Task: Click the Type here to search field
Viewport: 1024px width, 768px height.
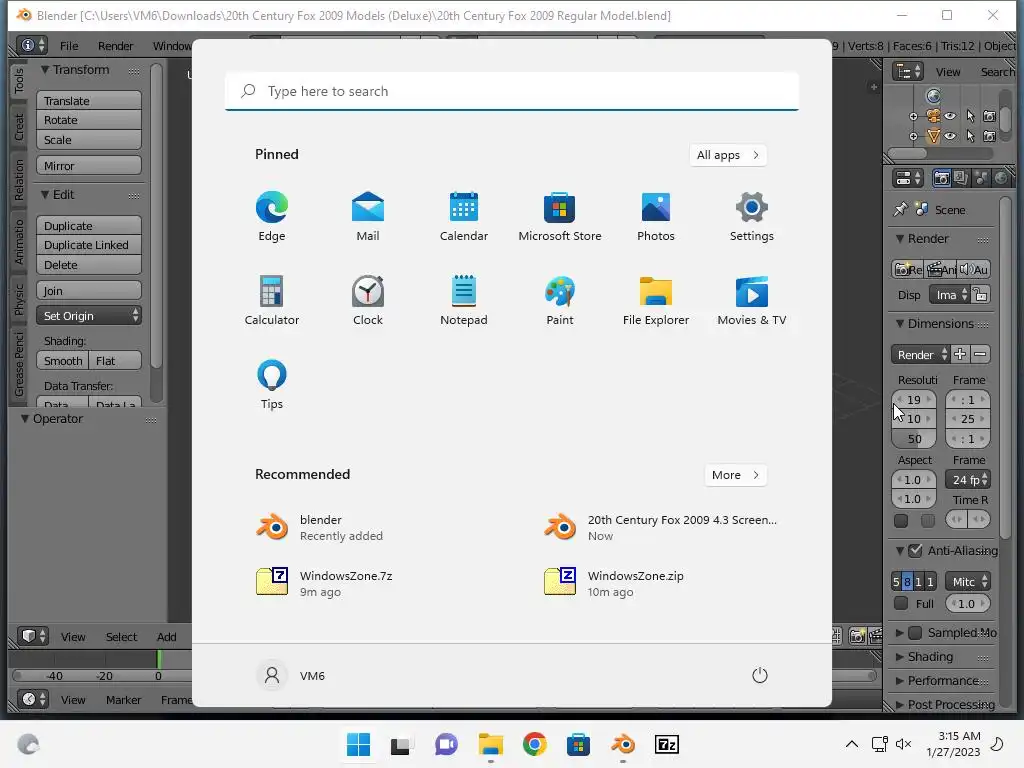Action: pyautogui.click(x=512, y=91)
